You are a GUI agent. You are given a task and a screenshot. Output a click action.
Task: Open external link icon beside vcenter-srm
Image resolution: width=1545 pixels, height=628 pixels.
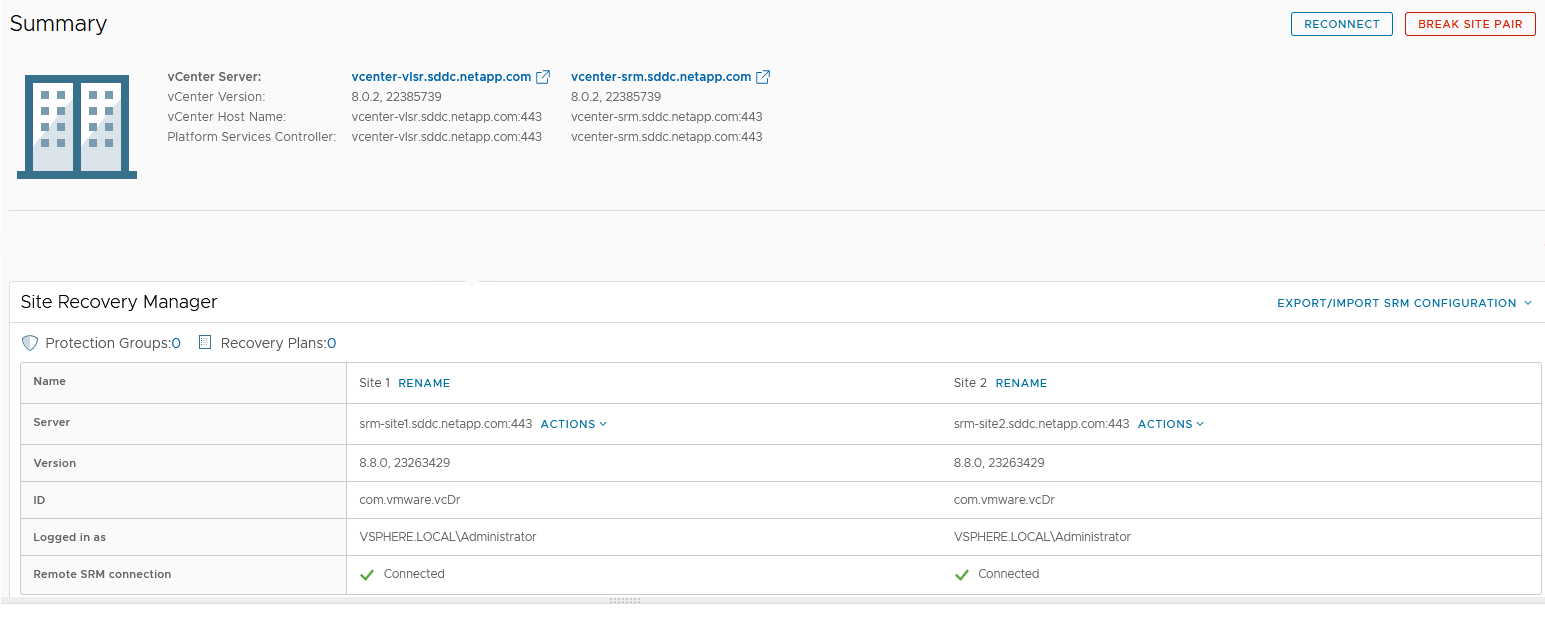pyautogui.click(x=763, y=77)
